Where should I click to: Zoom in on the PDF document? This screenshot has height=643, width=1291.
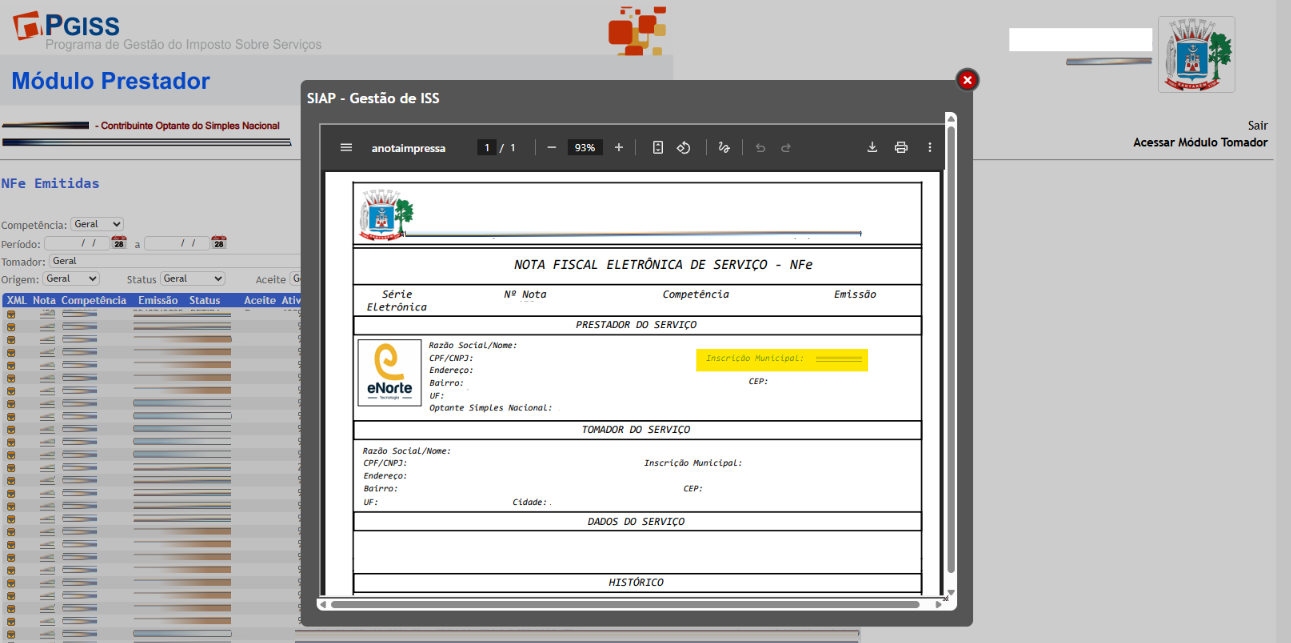[619, 147]
